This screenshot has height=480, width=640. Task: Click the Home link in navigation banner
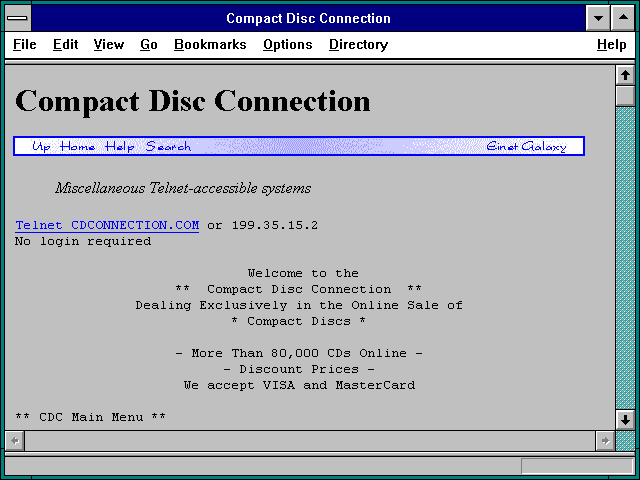pos(77,146)
